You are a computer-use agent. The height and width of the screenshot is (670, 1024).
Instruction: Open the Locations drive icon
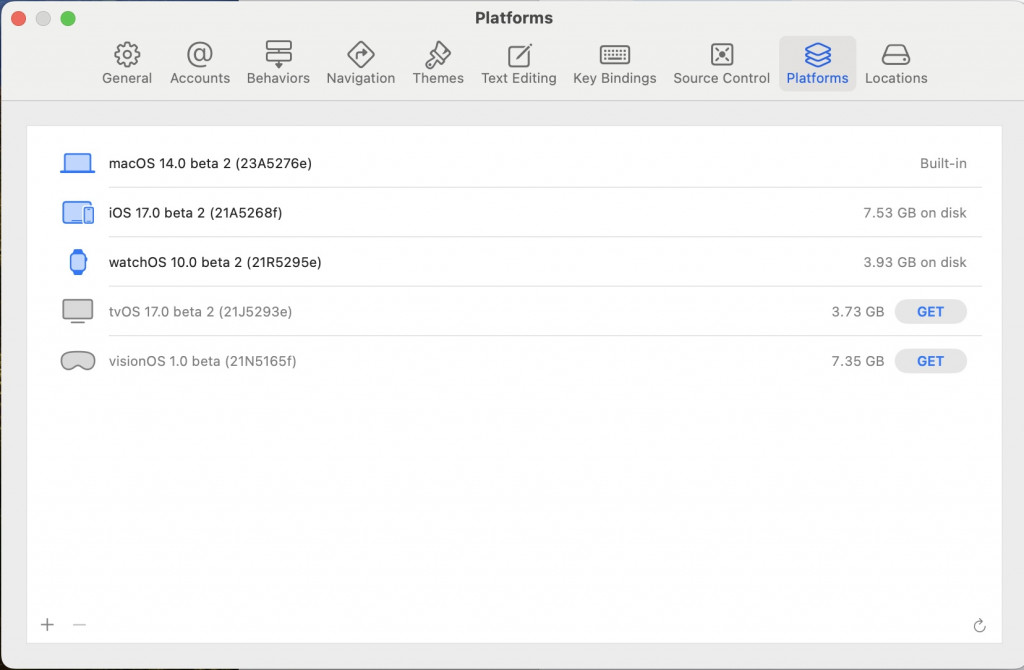(x=896, y=55)
